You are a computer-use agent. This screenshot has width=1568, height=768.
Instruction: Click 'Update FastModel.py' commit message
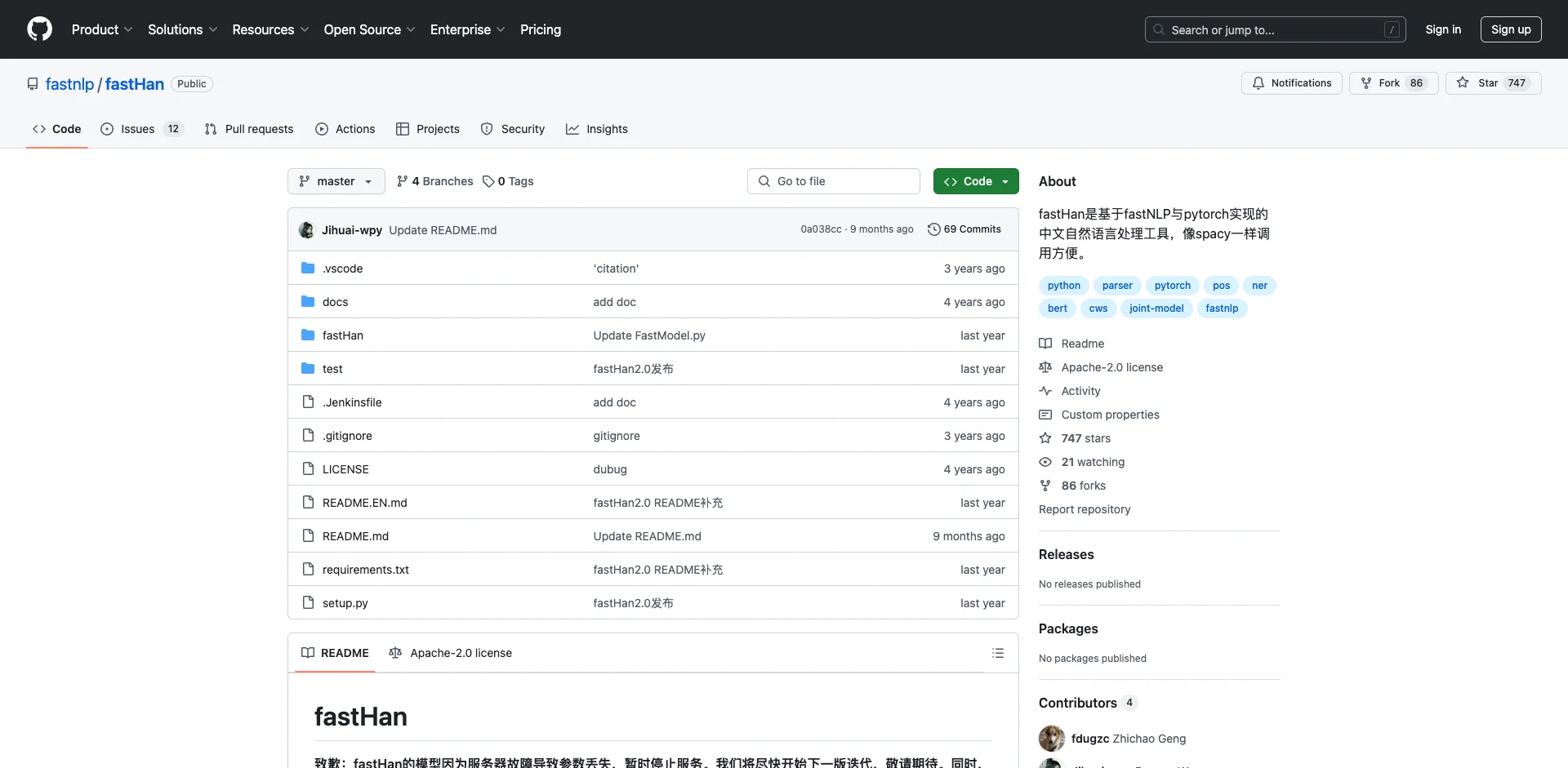pyautogui.click(x=649, y=335)
